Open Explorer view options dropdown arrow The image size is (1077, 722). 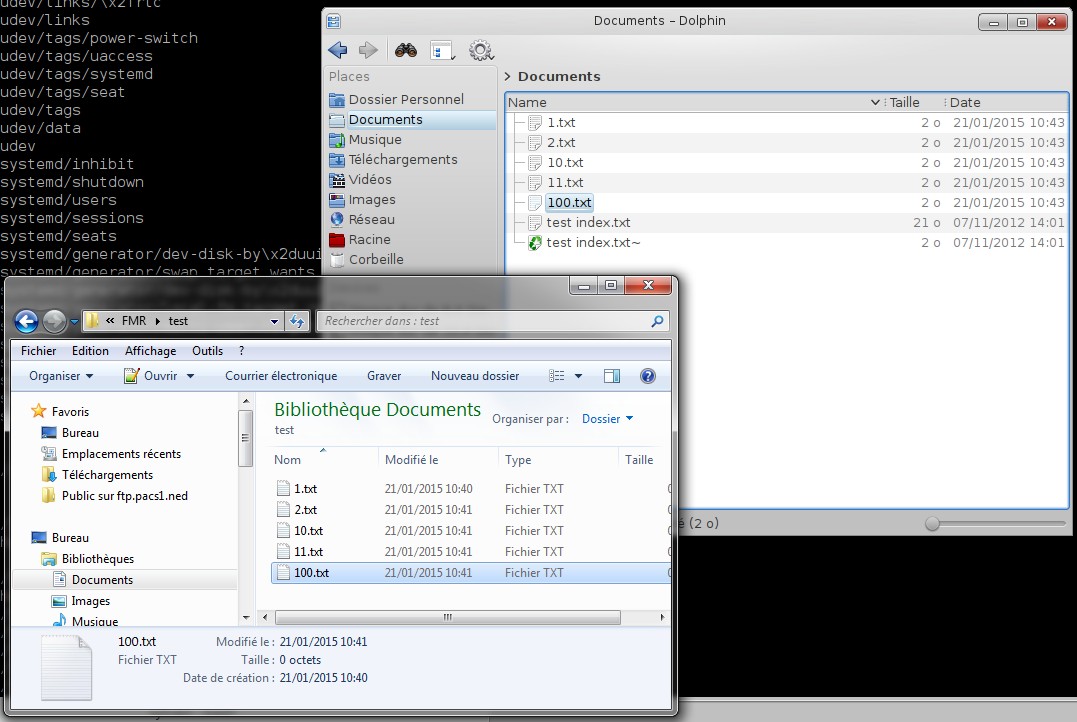pyautogui.click(x=578, y=376)
